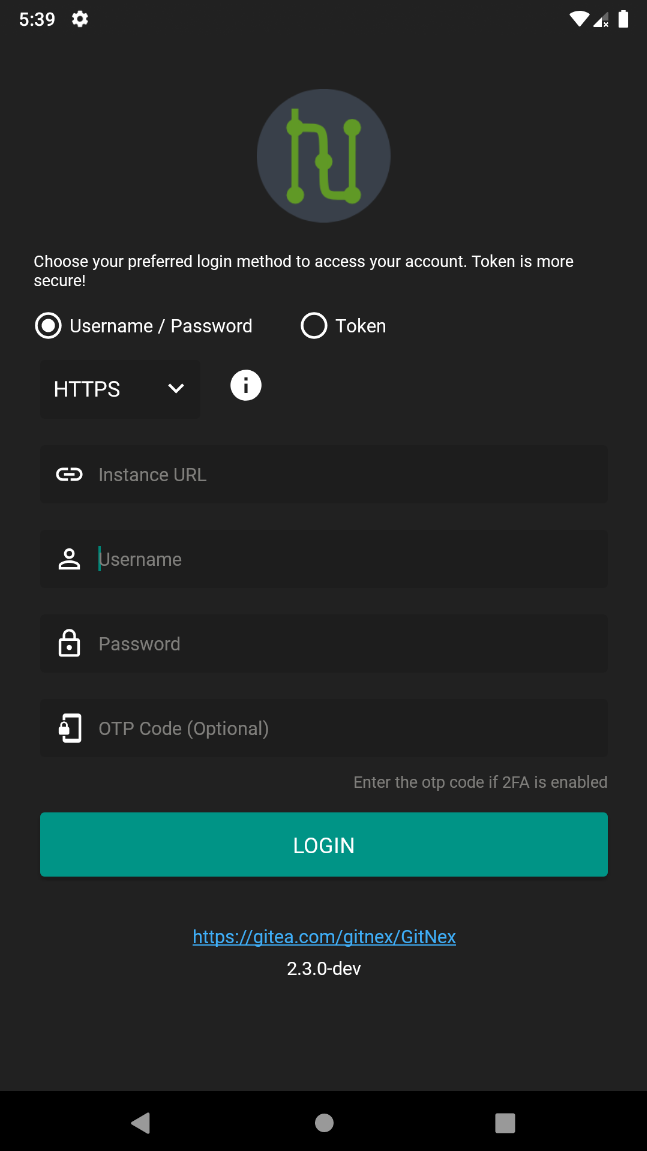The height and width of the screenshot is (1151, 647).
Task: Expand protocol list using chevron arrow
Action: coord(176,389)
